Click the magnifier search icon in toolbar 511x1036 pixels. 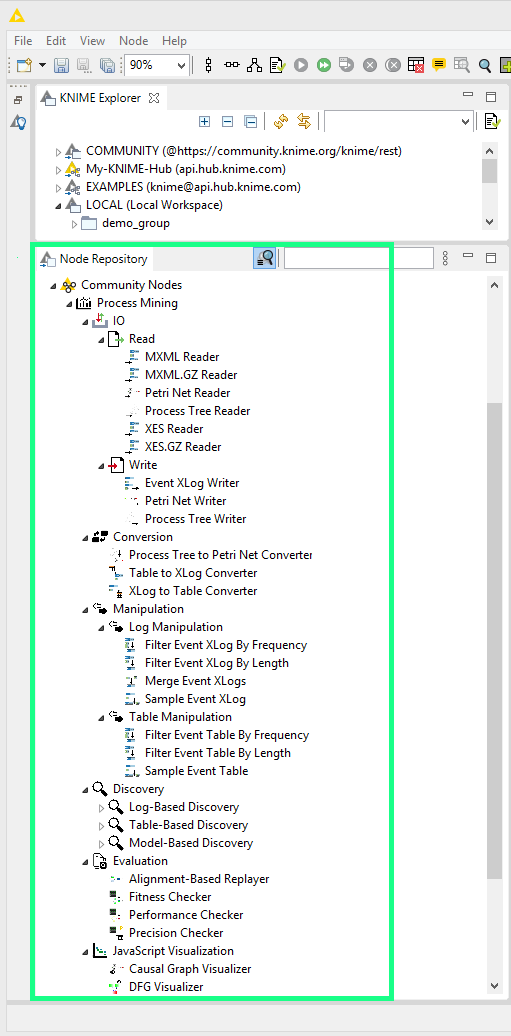point(485,65)
